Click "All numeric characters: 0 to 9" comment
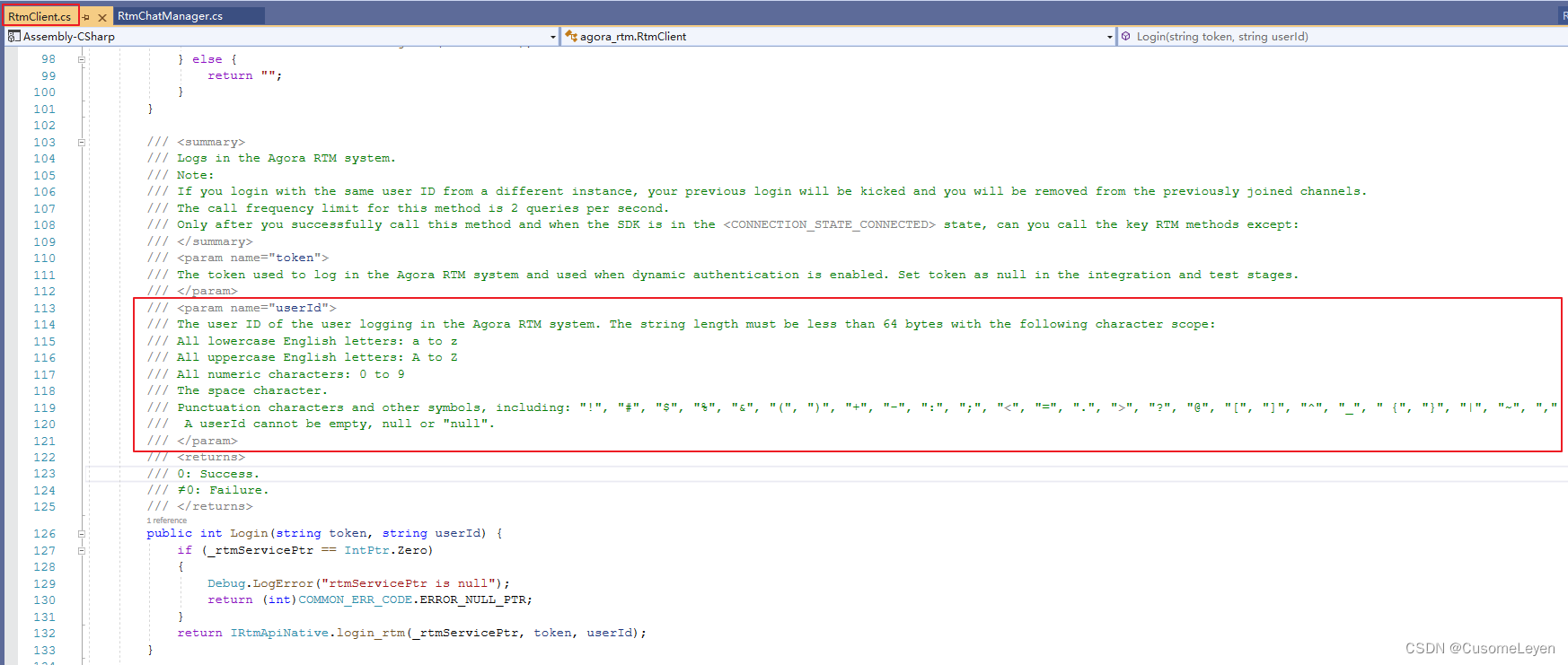Screen dimensions: 1568x665 276,374
